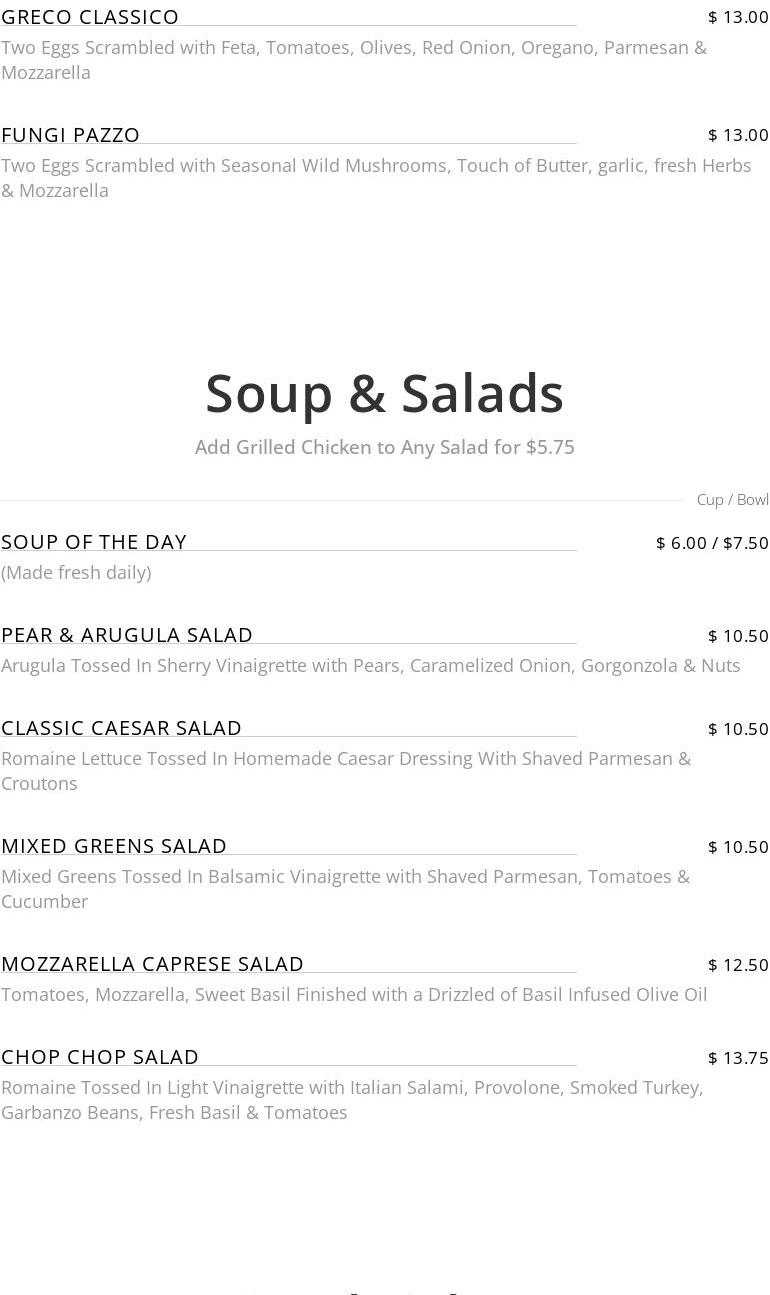Click the "Made fresh daily" text
770x1295 pixels.
[x=76, y=572]
